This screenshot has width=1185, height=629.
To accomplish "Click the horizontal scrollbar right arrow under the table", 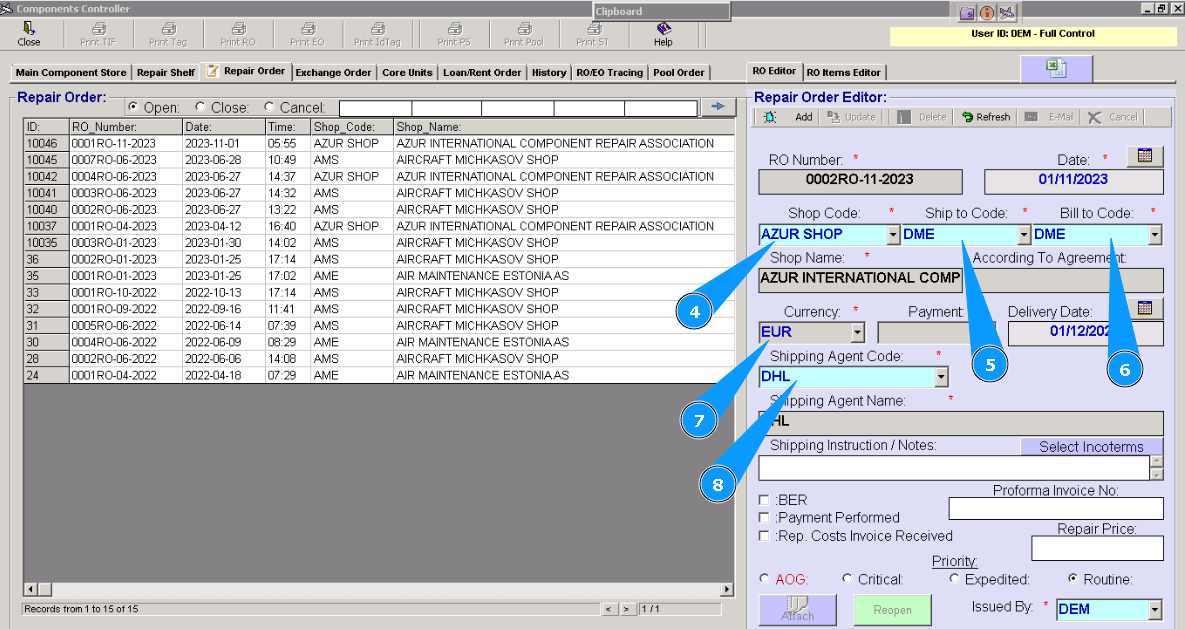I will pyautogui.click(x=727, y=589).
